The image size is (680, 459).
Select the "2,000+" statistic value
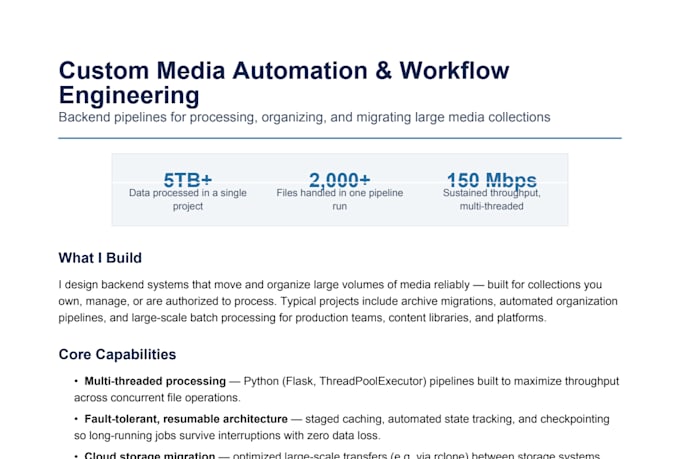(x=340, y=179)
